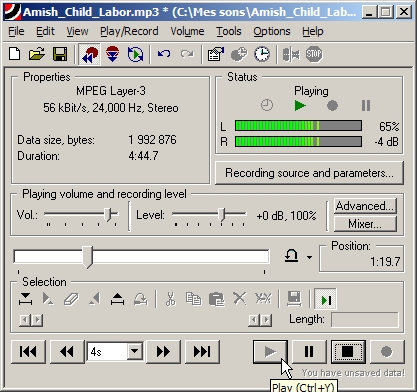
Task: Click the New file icon
Action: coord(15,54)
